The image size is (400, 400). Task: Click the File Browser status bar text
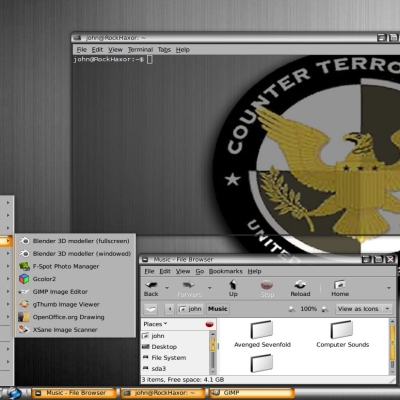(183, 380)
